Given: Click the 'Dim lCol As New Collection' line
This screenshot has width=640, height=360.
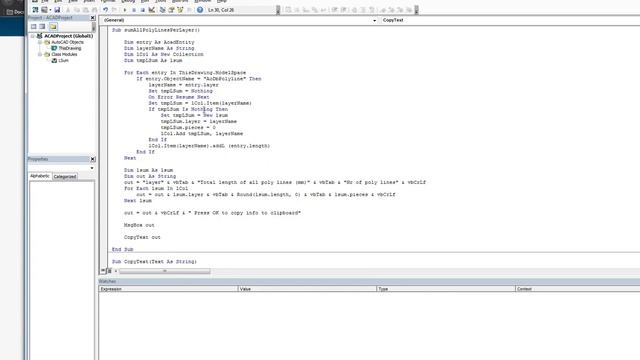Looking at the screenshot, I should click(164, 54).
